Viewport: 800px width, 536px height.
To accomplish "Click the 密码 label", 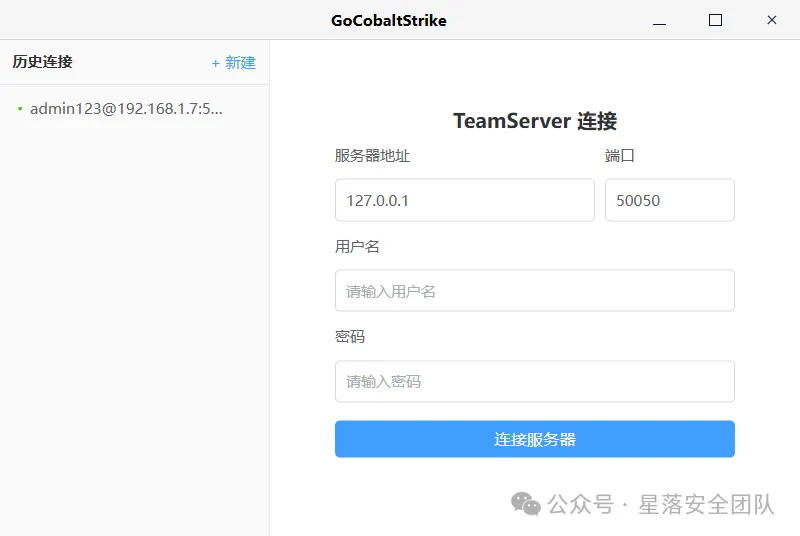I will tap(350, 337).
